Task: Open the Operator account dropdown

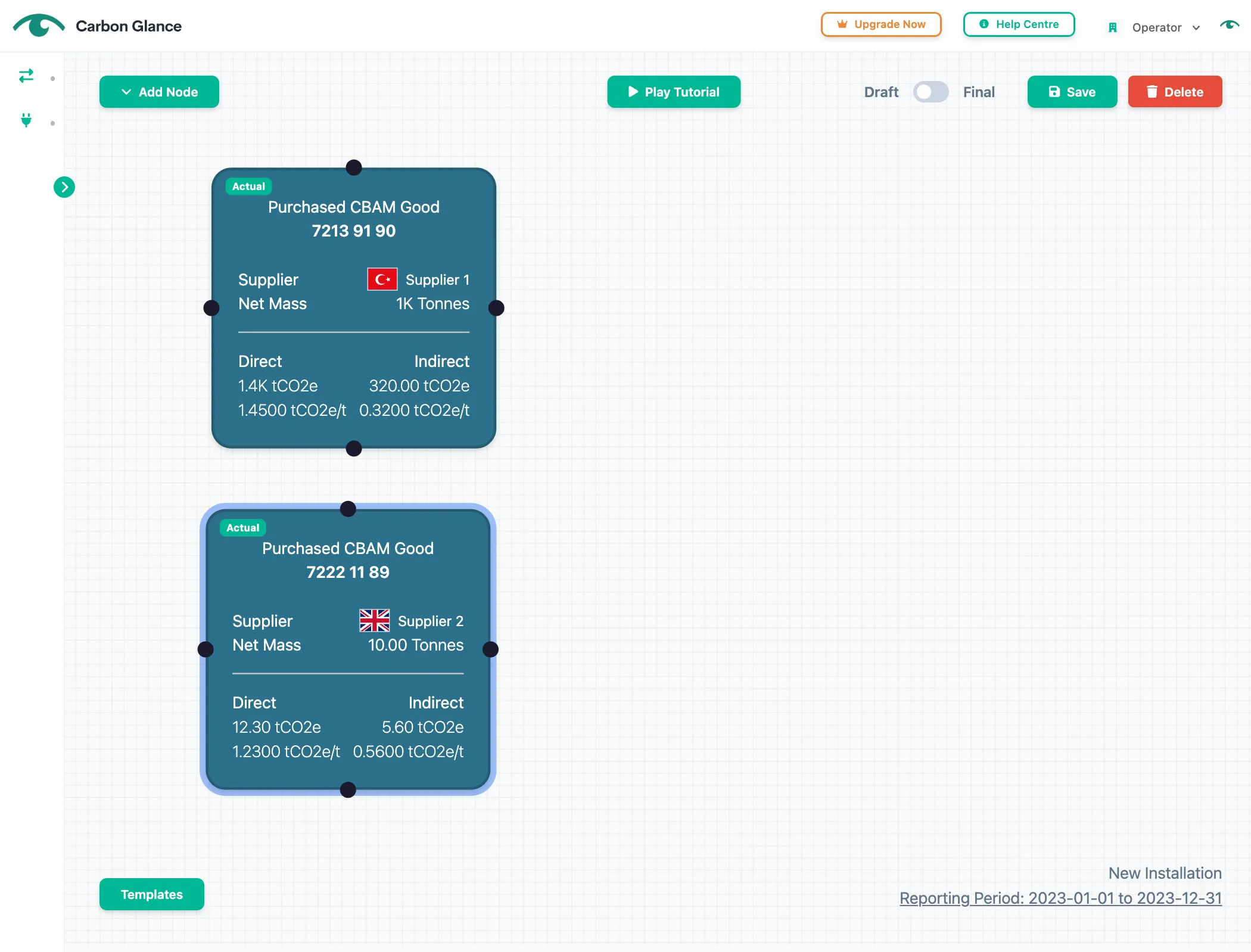Action: tap(1166, 27)
